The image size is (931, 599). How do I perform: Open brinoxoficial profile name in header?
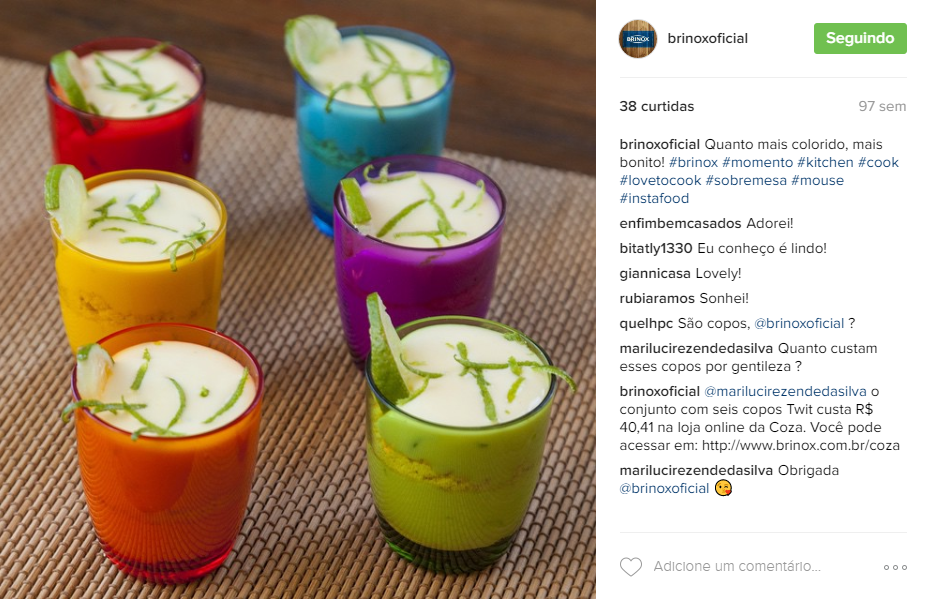coord(707,39)
